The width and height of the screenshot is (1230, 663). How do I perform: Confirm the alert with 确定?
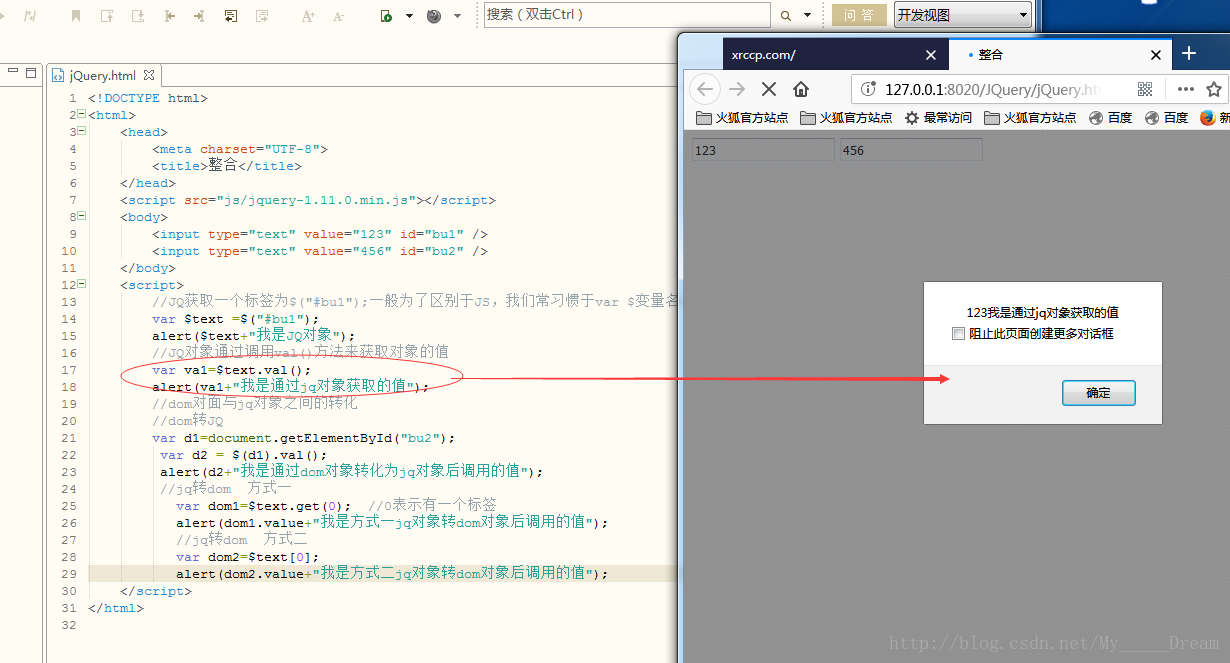click(1098, 393)
